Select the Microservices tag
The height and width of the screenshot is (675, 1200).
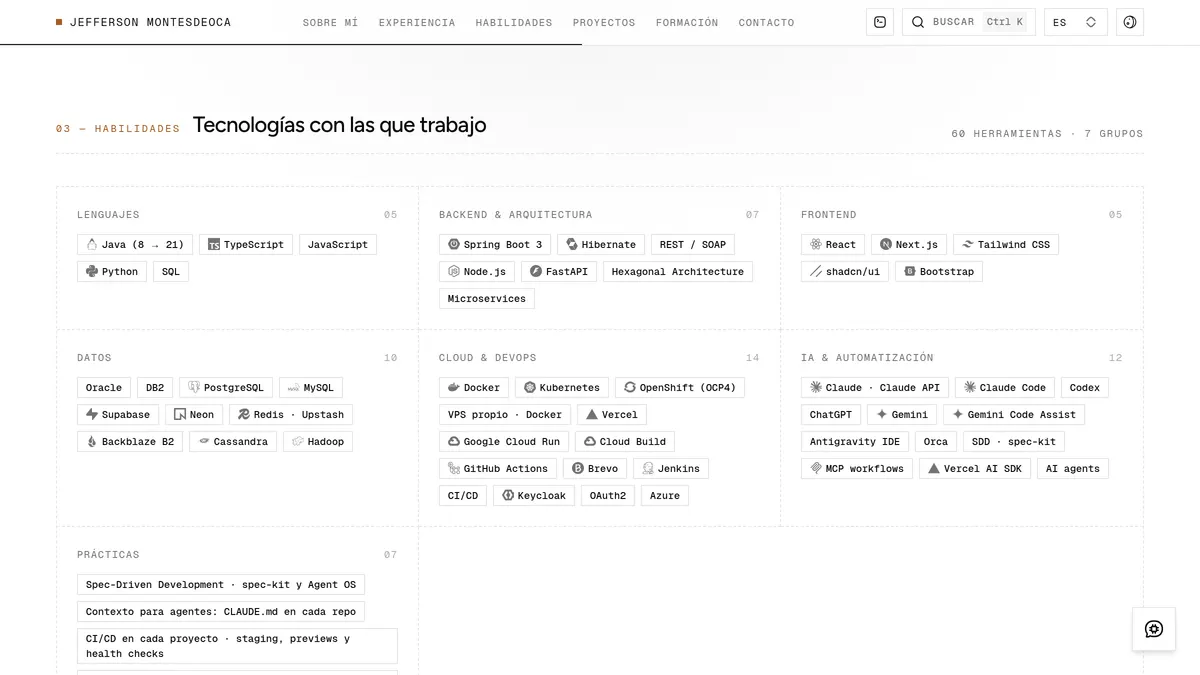point(487,298)
